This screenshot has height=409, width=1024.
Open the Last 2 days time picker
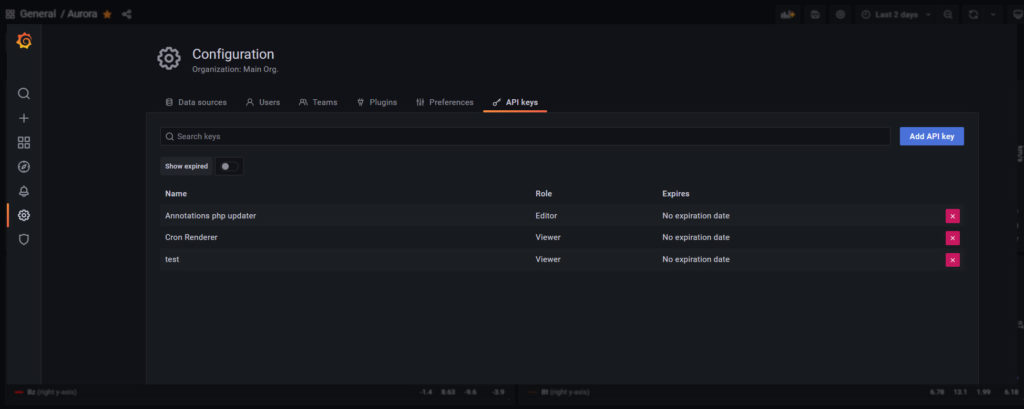[894, 14]
